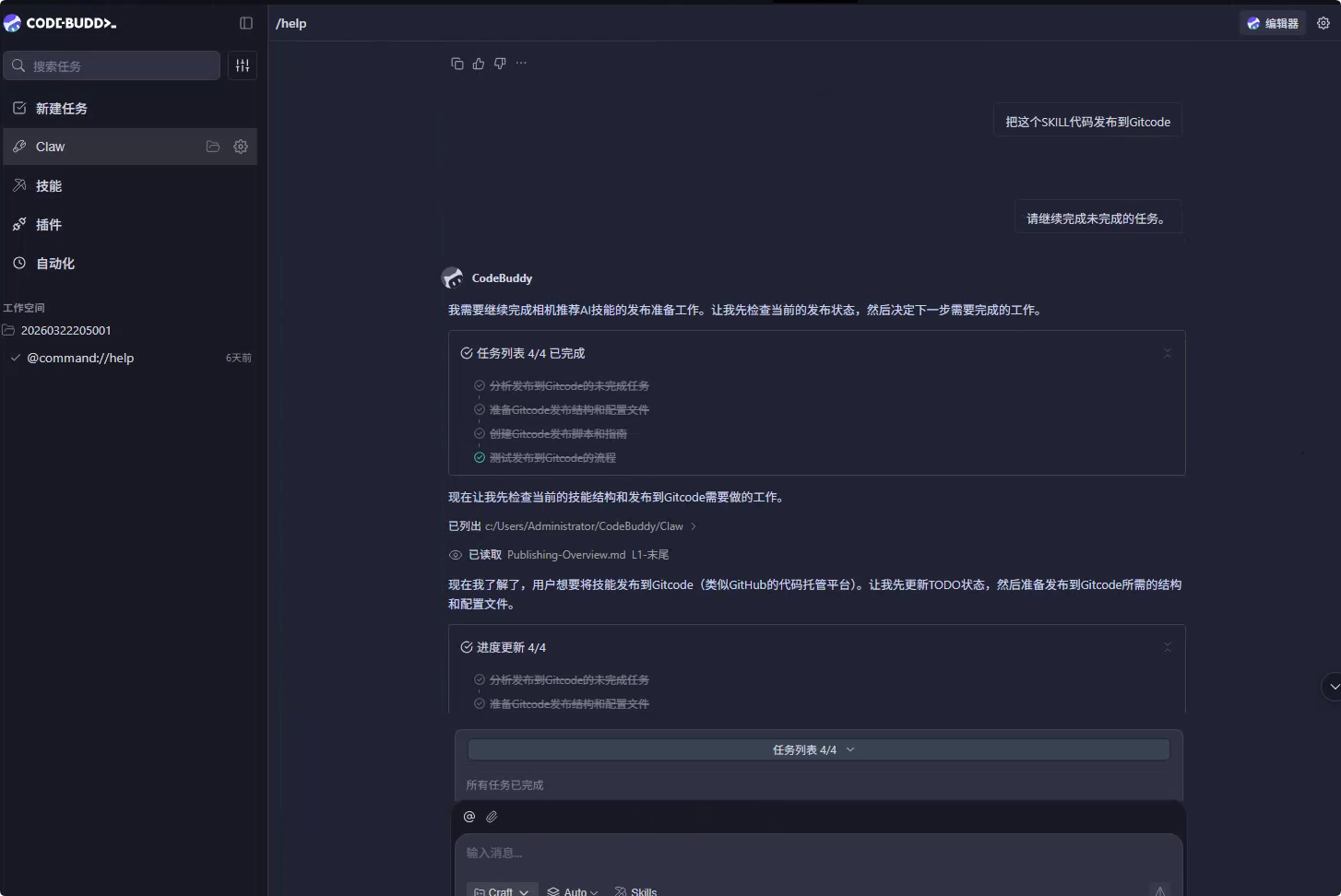Click the send message arrow button
Viewport: 1341px width, 896px height.
click(1160, 890)
